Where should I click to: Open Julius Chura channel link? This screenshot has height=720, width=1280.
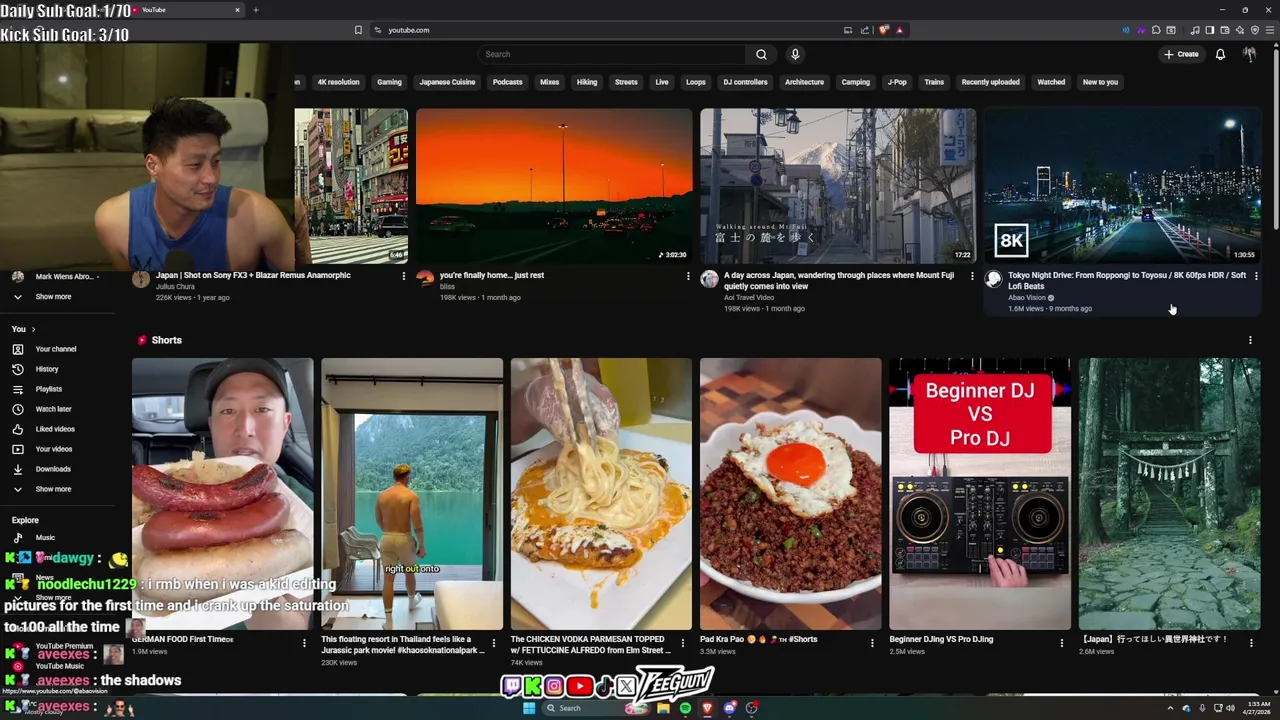176,286
